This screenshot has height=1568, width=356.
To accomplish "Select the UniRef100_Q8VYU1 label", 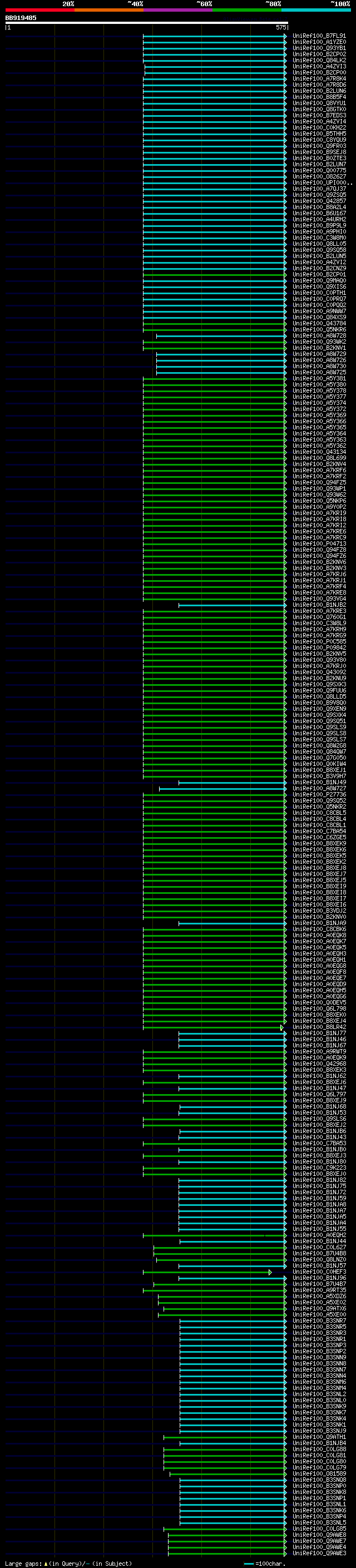I will pos(319,103).
